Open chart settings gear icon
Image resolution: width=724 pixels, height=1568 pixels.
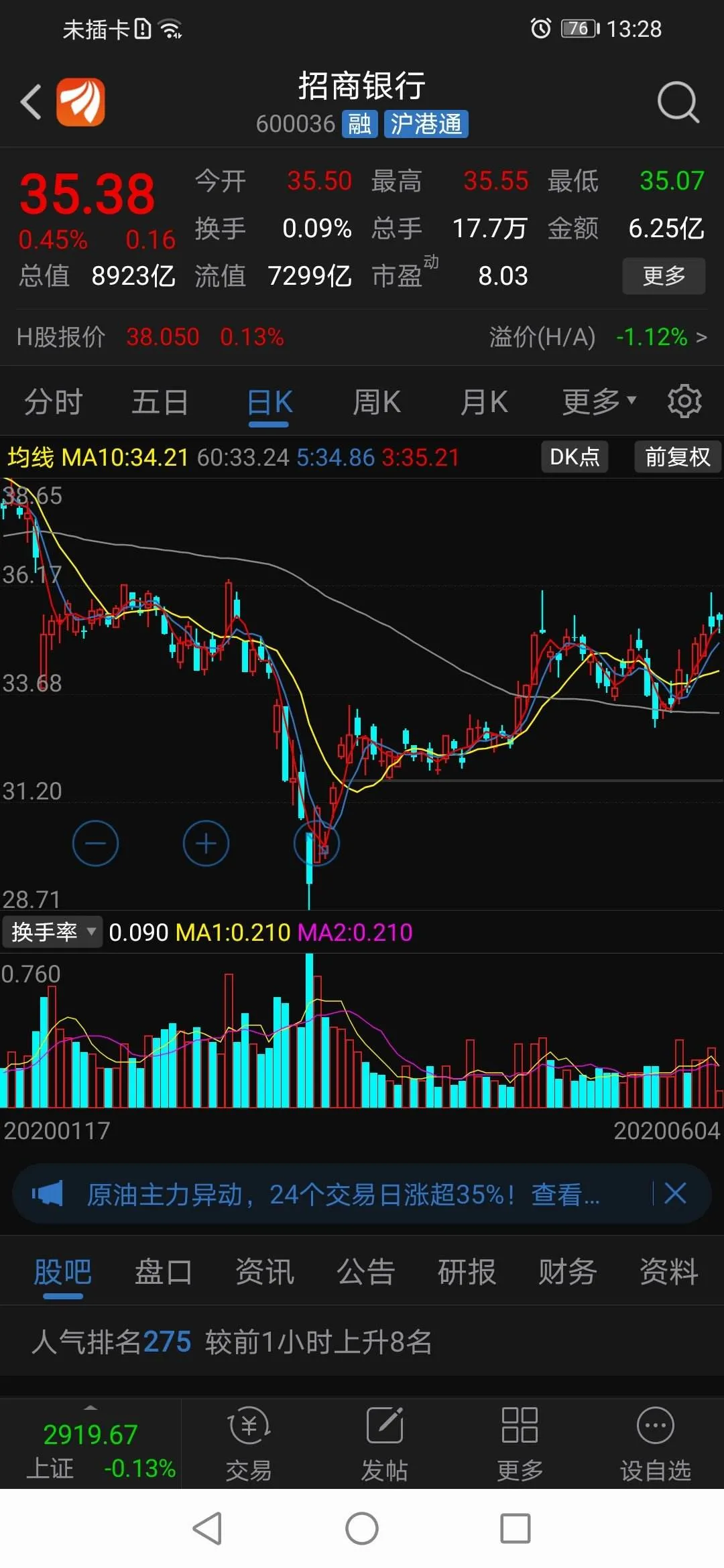684,401
